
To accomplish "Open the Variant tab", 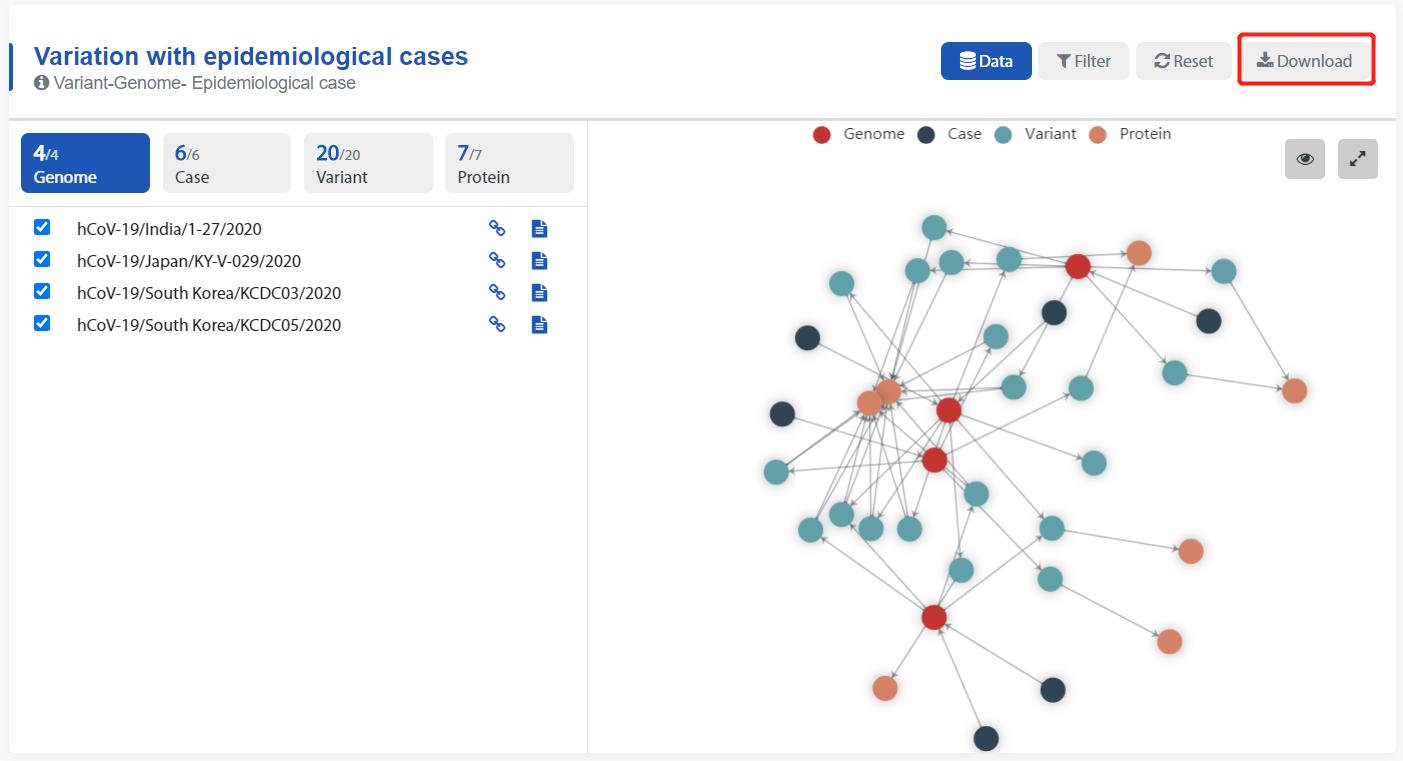I will (368, 163).
